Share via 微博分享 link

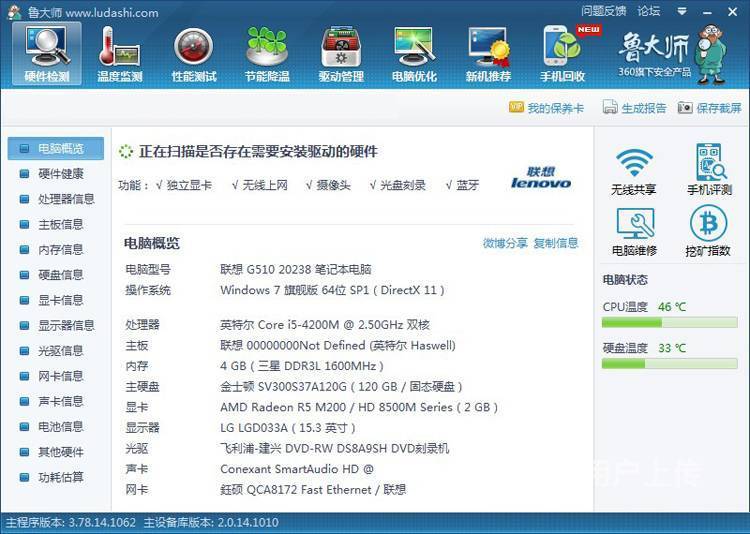[x=505, y=243]
